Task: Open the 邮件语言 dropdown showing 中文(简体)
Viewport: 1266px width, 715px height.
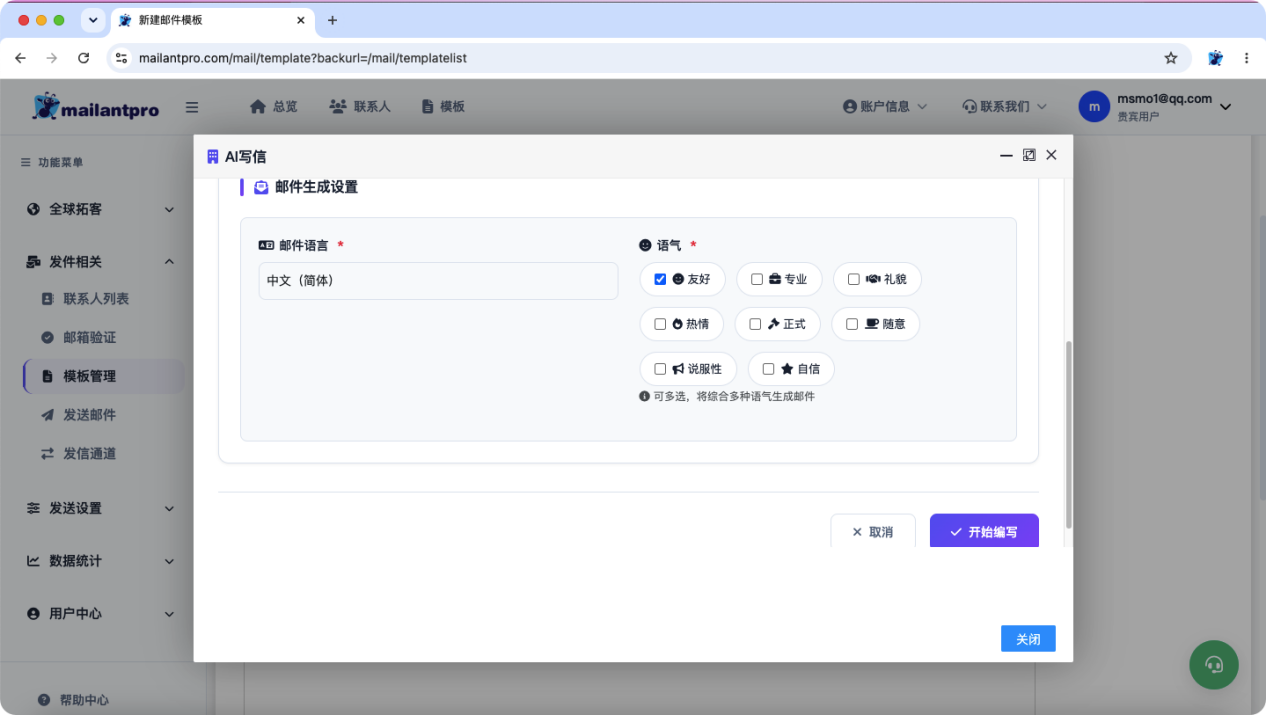Action: click(x=438, y=281)
